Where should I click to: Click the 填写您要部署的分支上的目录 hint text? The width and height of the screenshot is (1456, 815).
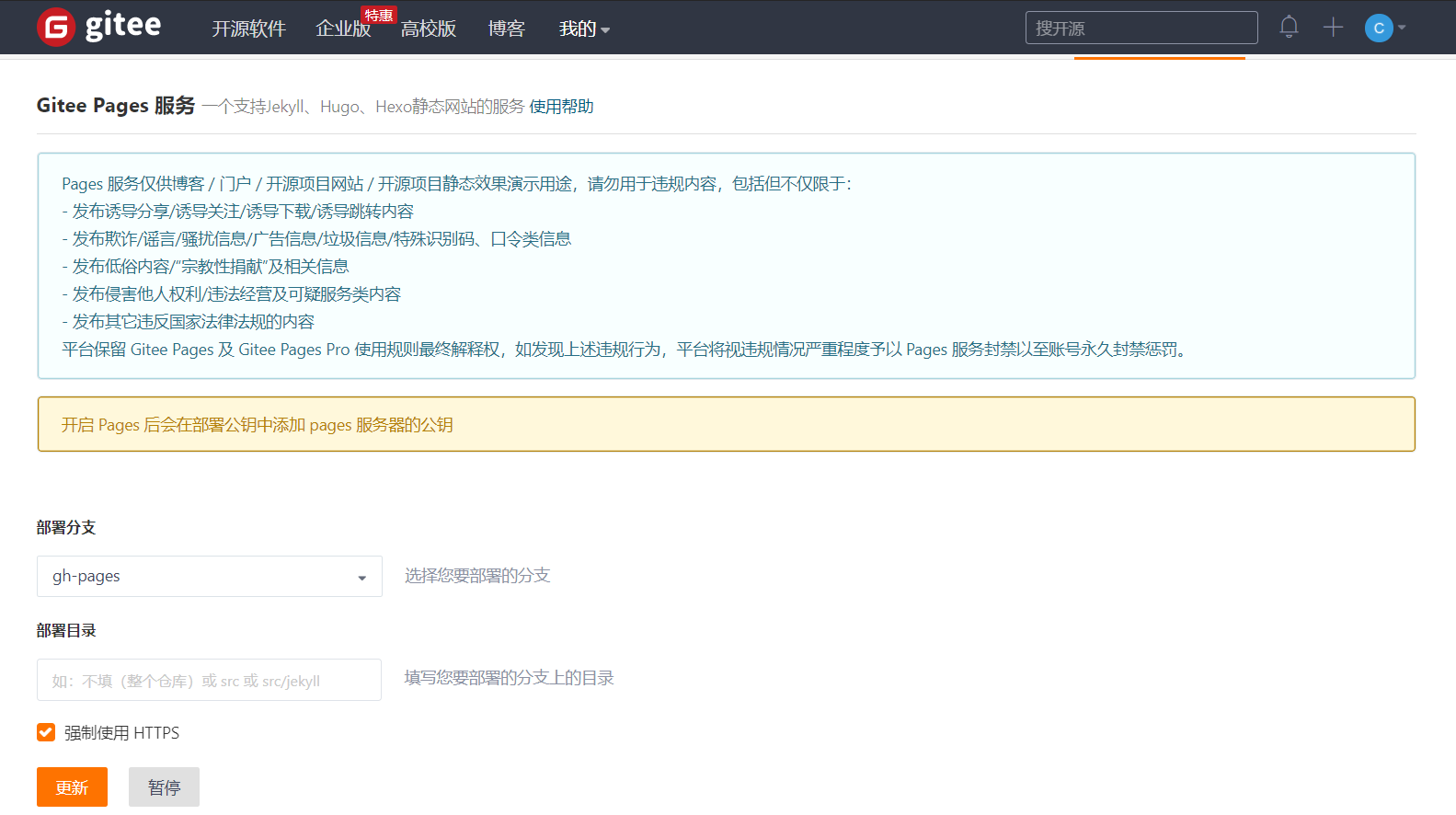(510, 678)
